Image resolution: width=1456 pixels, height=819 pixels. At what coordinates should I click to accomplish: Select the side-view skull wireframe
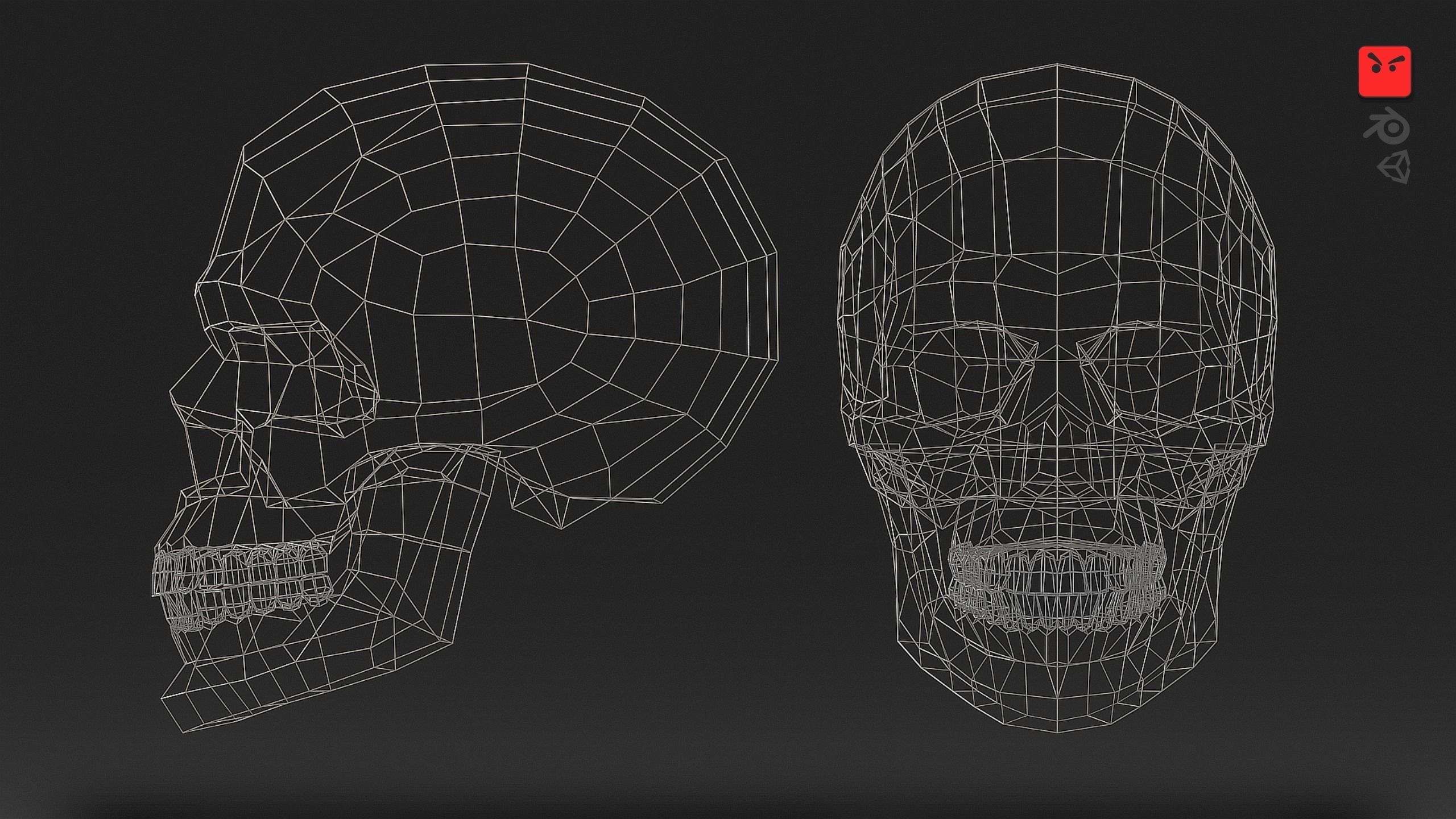click(464, 398)
